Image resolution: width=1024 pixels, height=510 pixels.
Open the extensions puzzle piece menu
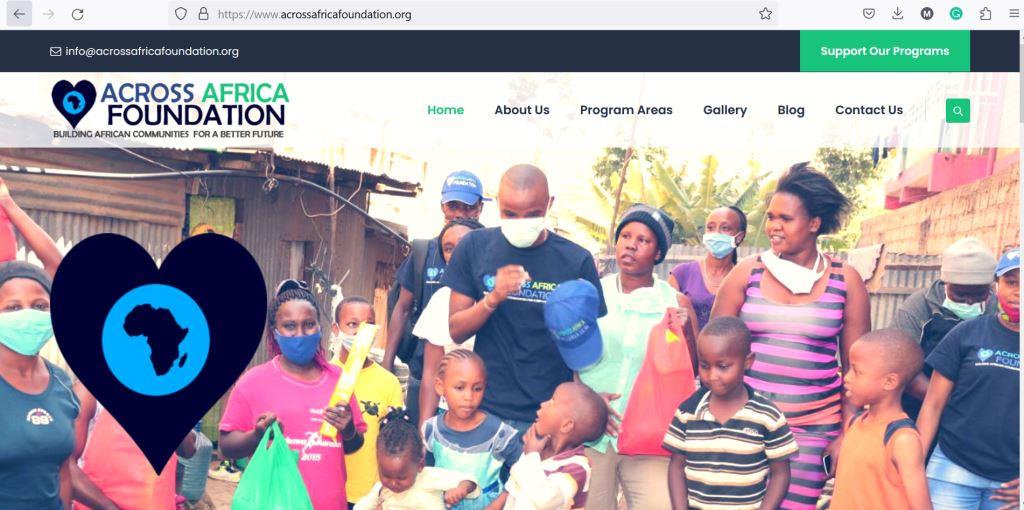click(985, 14)
